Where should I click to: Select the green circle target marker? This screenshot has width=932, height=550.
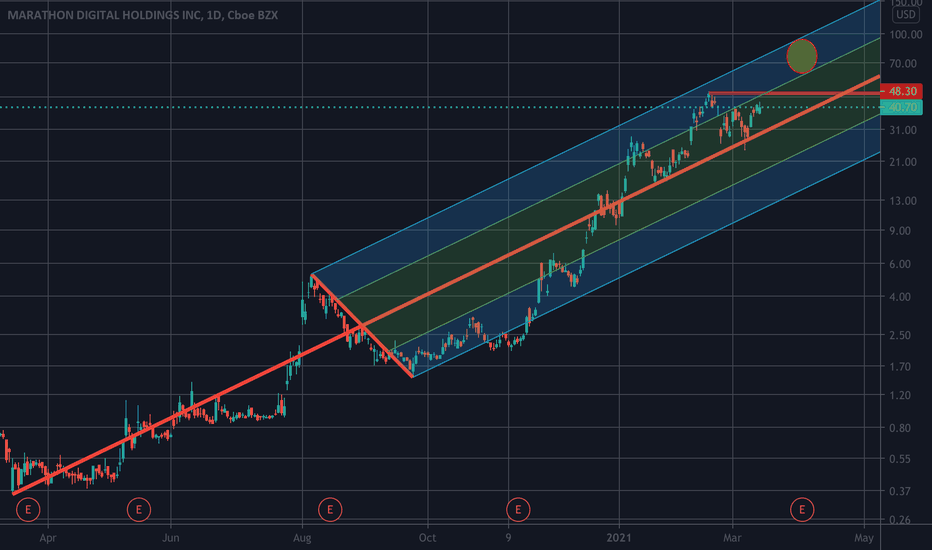(x=802, y=56)
